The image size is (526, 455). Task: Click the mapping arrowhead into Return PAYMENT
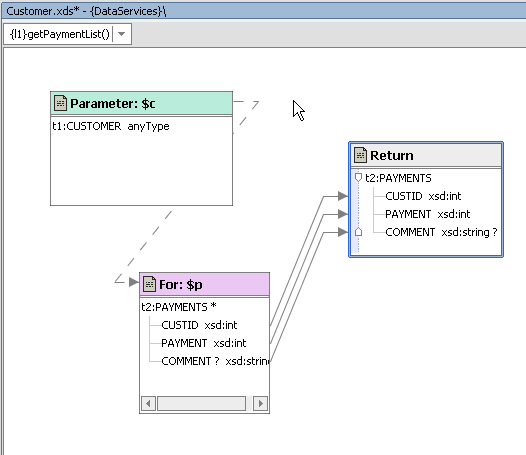343,214
